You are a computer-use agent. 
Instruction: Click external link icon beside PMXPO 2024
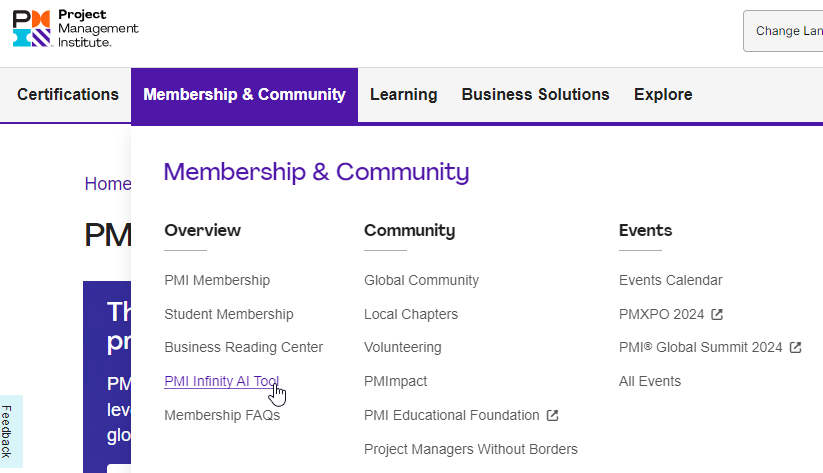[x=717, y=314]
